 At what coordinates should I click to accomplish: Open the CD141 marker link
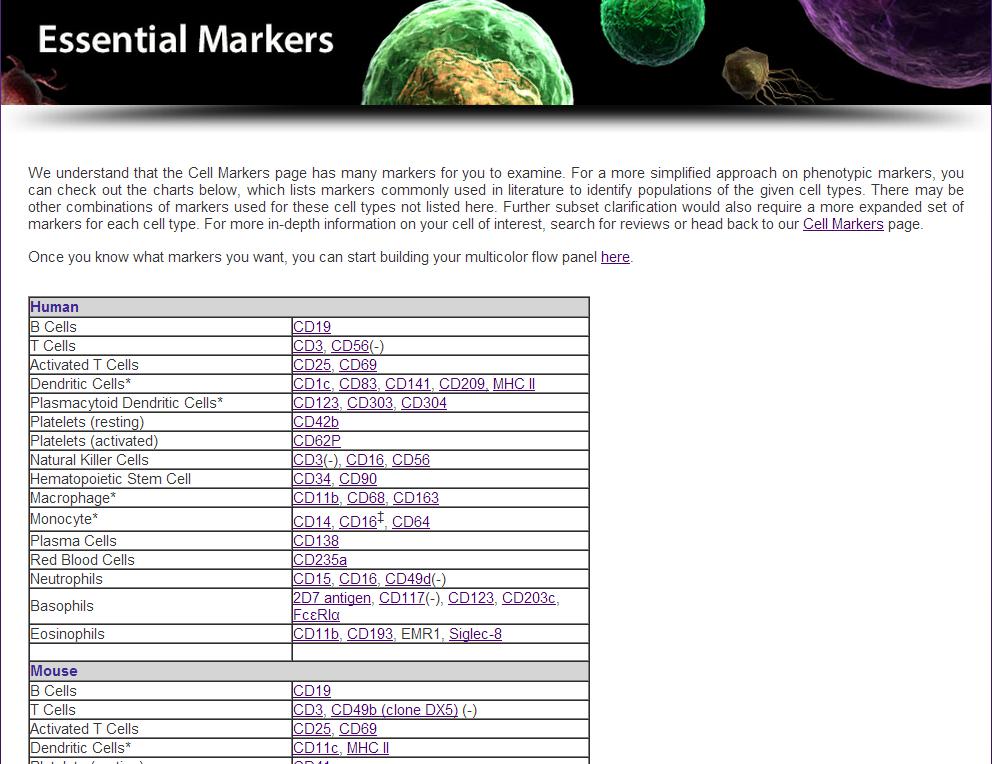coord(407,384)
